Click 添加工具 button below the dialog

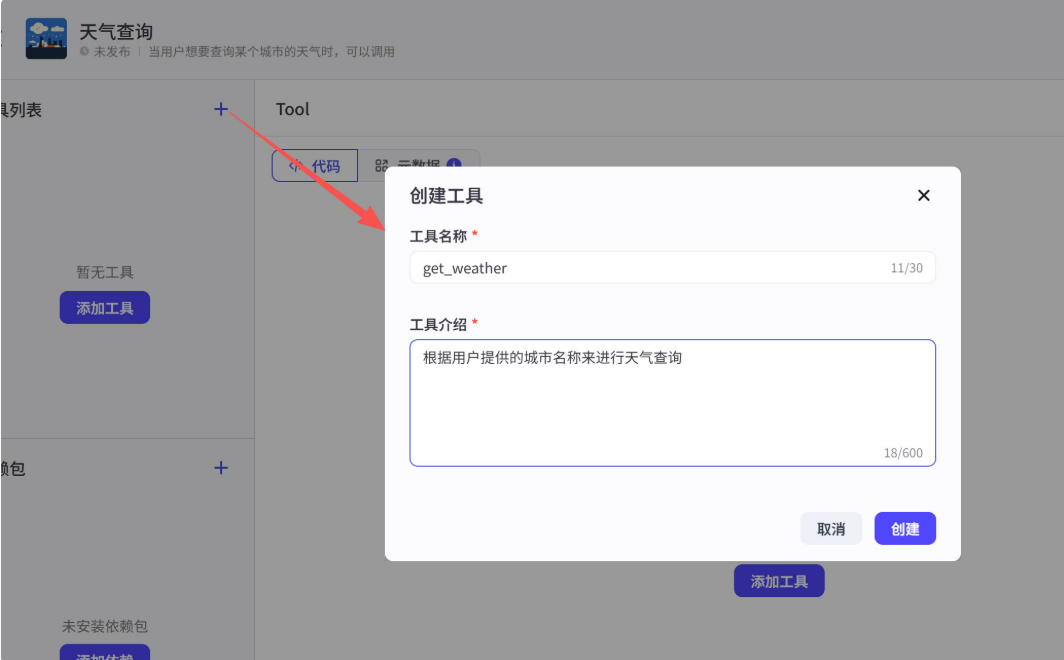(779, 581)
